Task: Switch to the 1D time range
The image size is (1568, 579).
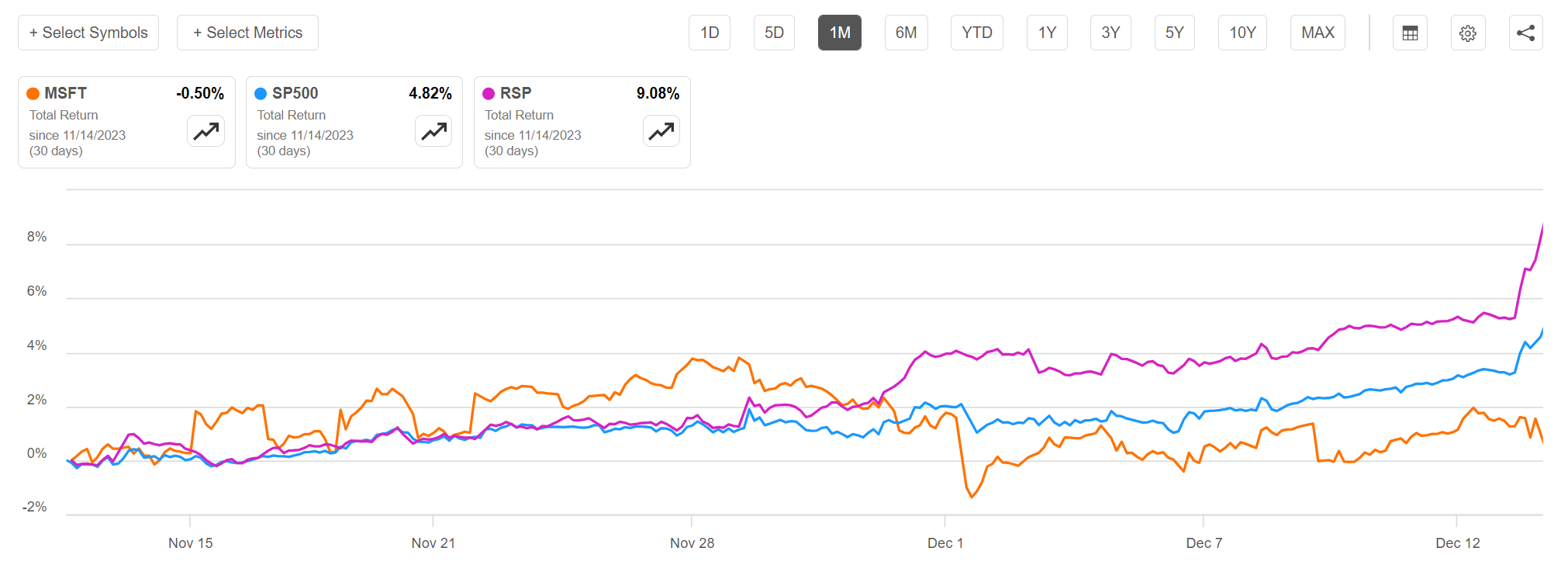Action: tap(710, 33)
